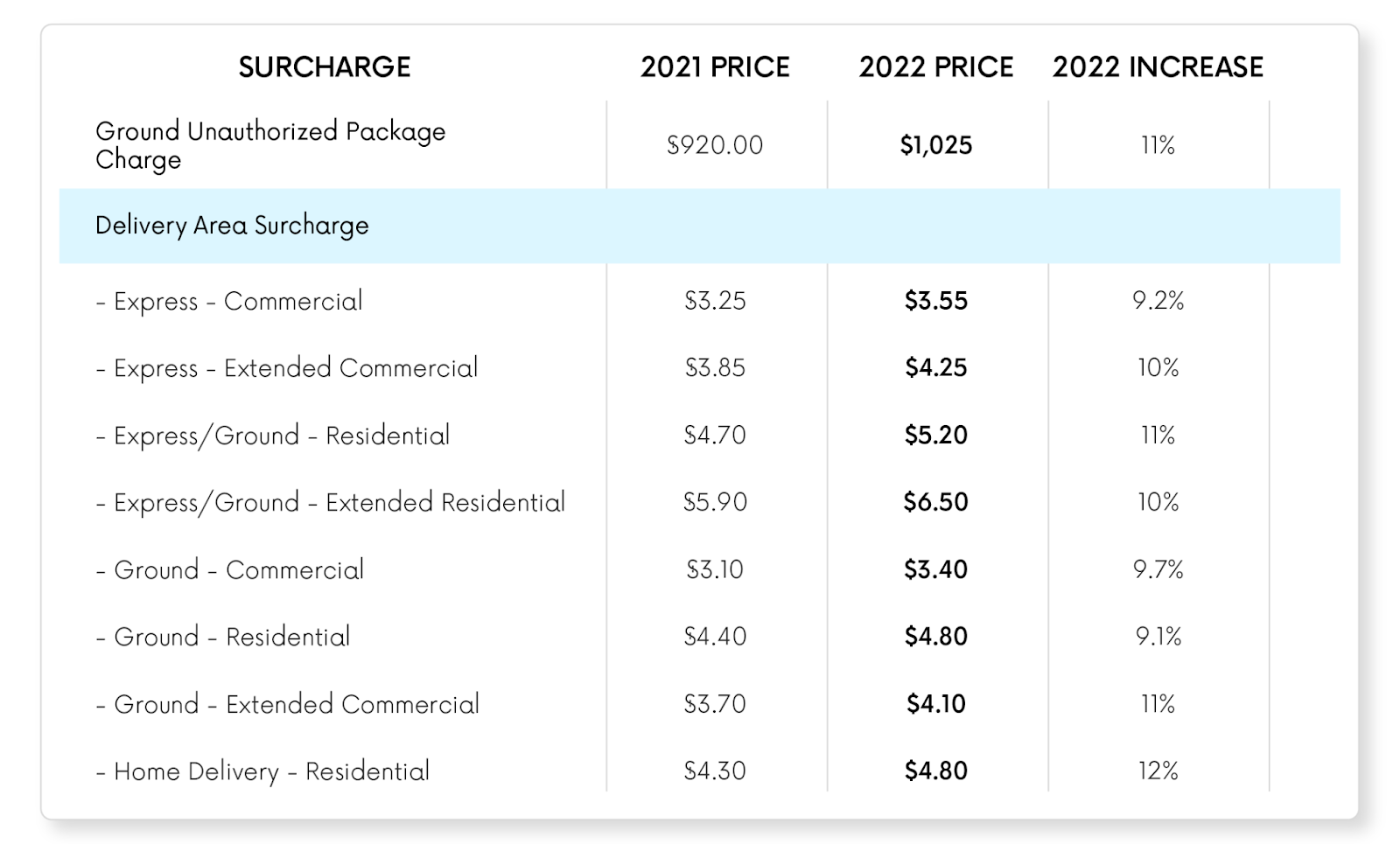Click the 2022 INCREASE column header
The image size is (1400, 844).
[1158, 67]
